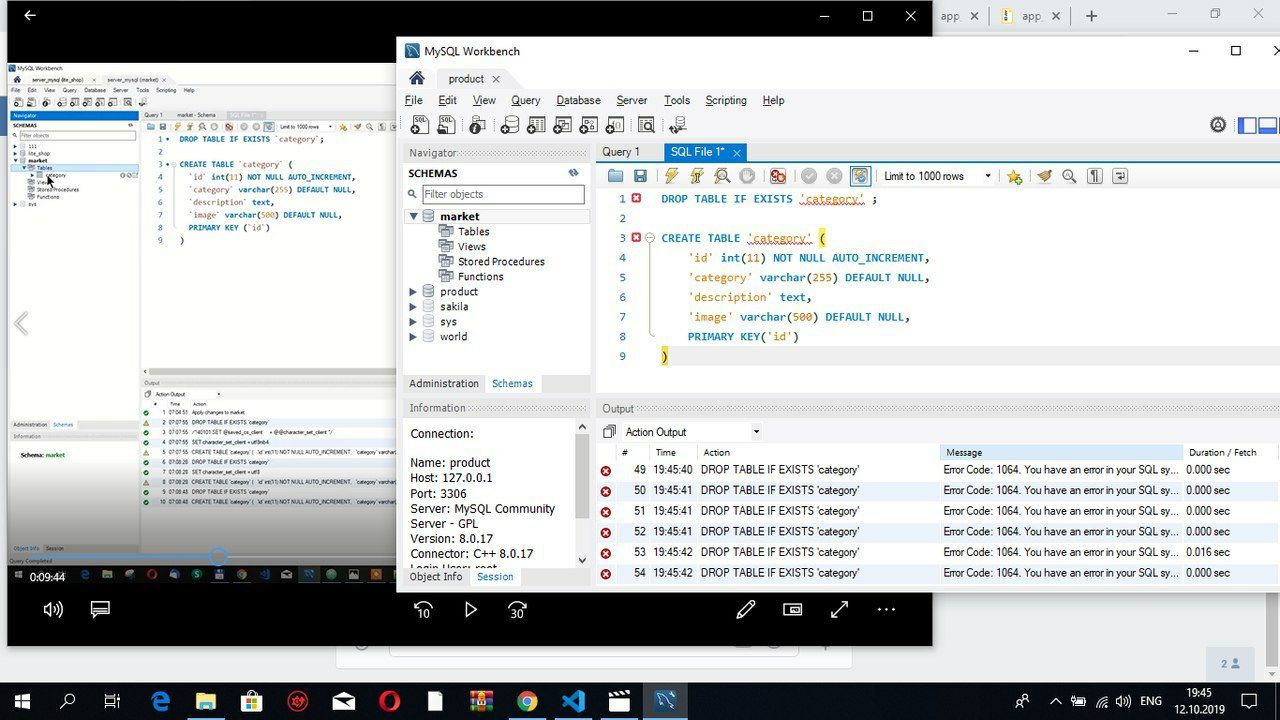
Task: Create a new table icon
Action: coord(536,125)
